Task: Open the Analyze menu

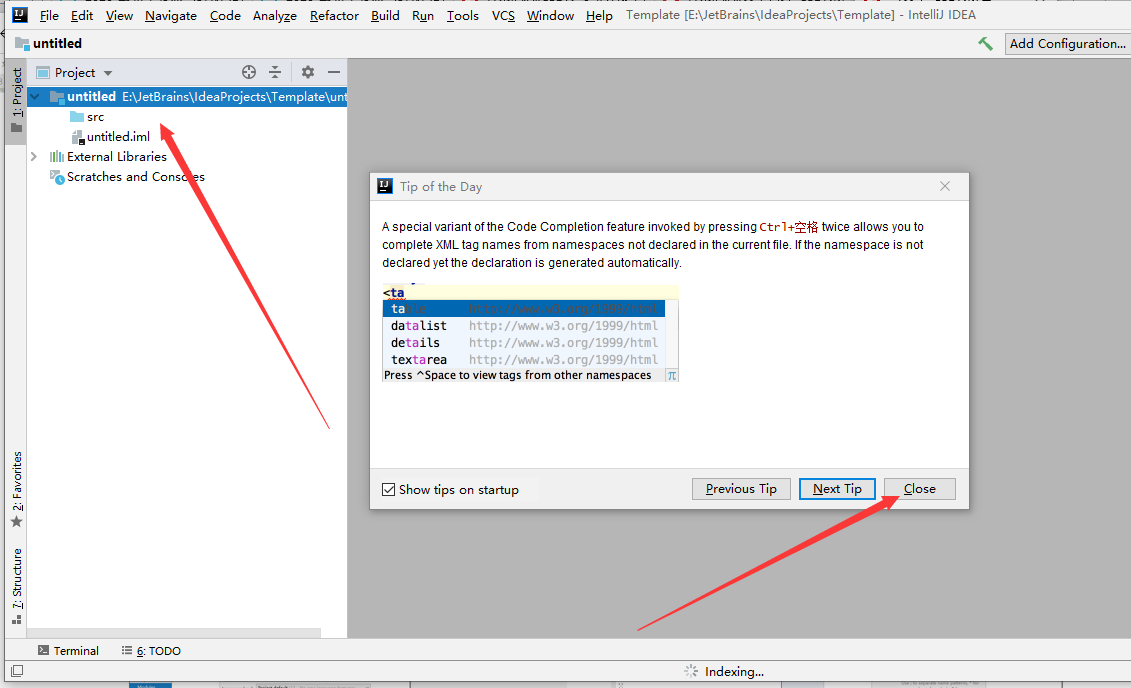Action: coord(275,15)
